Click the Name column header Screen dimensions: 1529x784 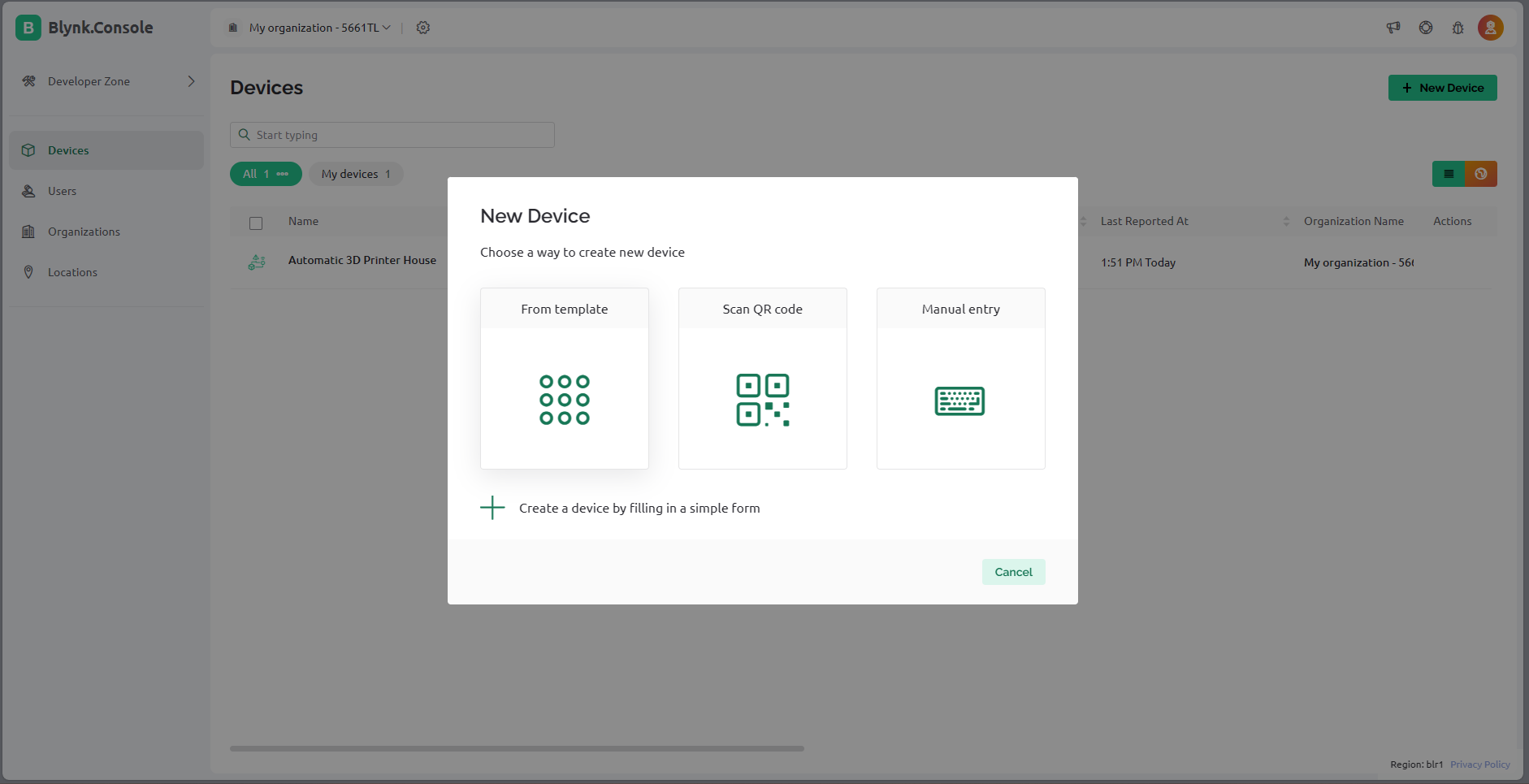coord(303,221)
